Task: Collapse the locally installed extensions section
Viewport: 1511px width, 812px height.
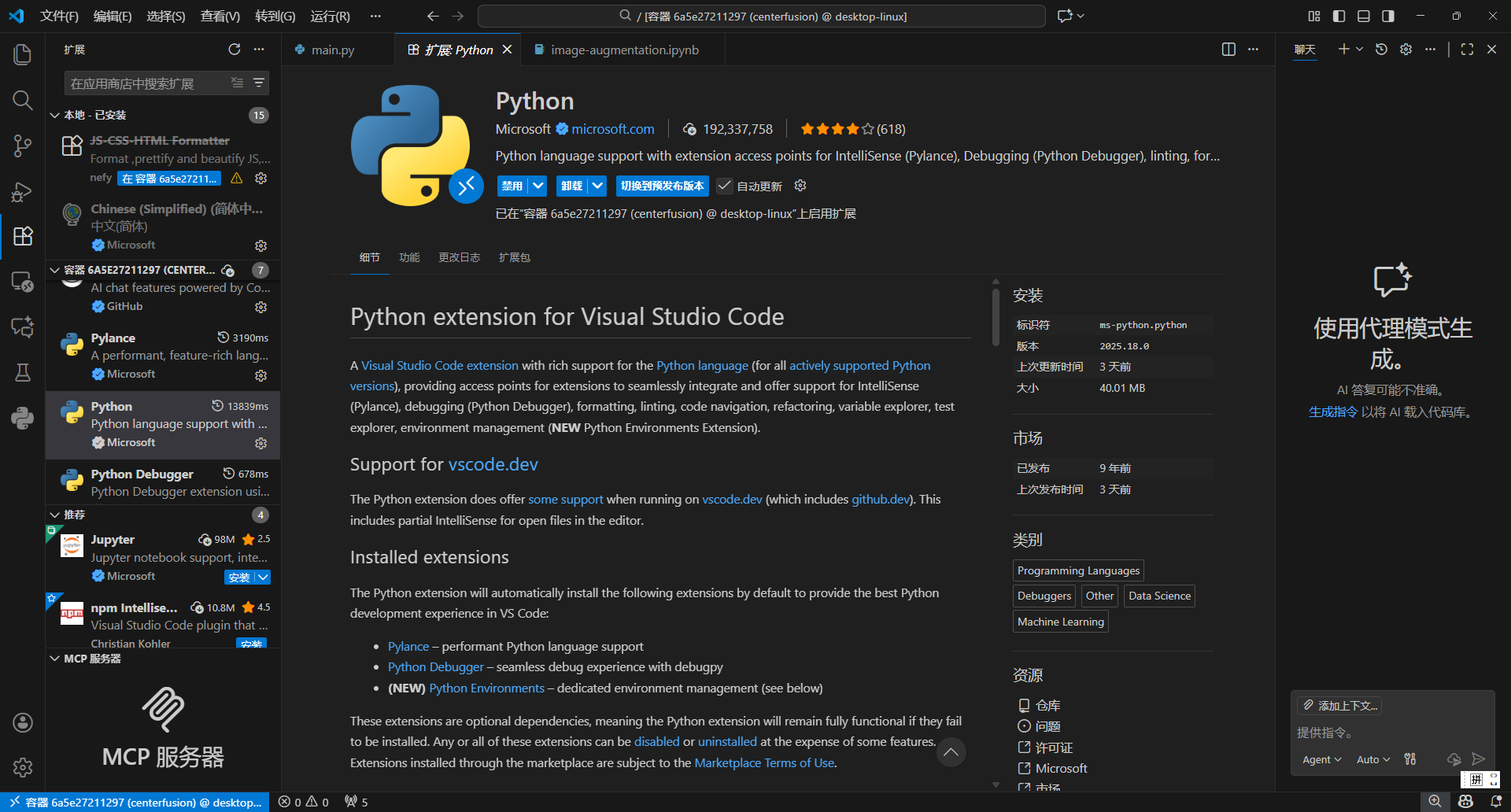Action: click(55, 115)
